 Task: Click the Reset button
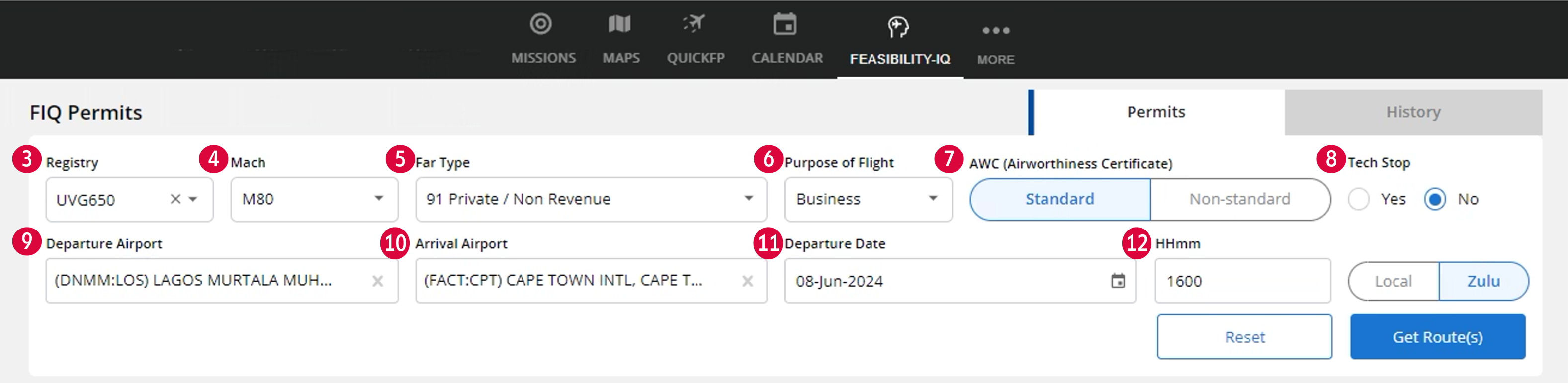pyautogui.click(x=1245, y=337)
